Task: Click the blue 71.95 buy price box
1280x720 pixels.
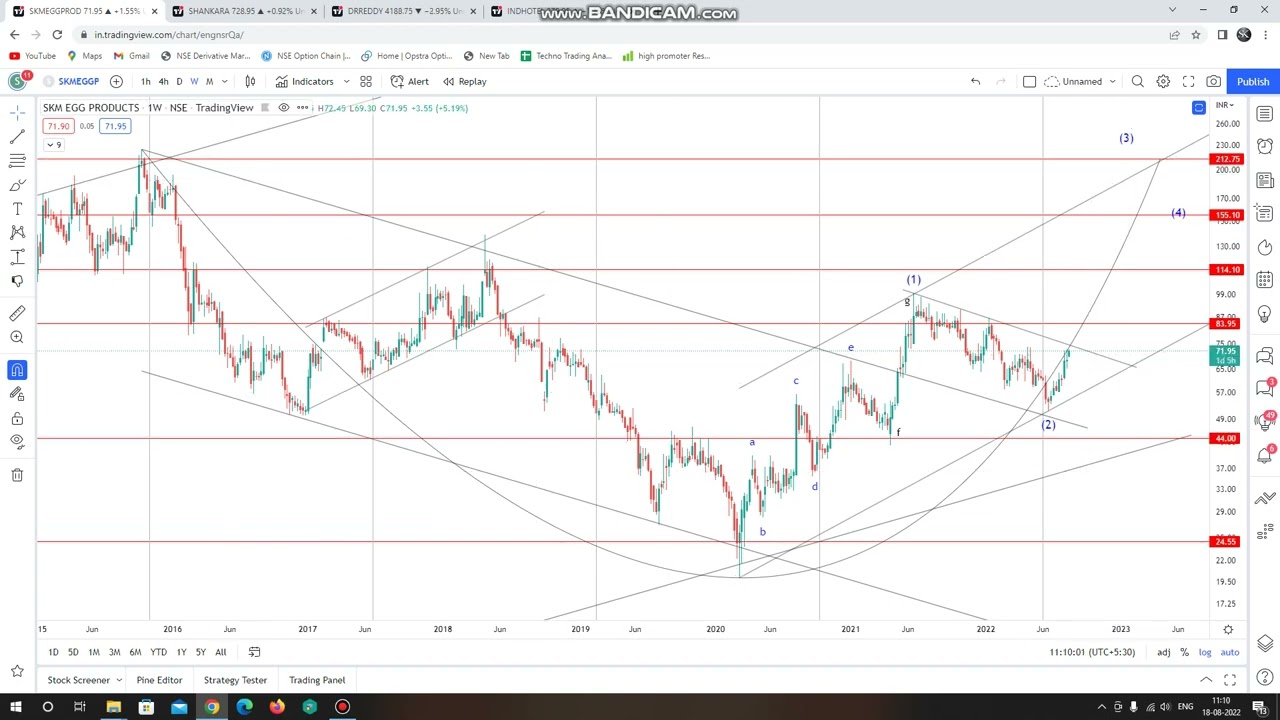Action: tap(116, 126)
